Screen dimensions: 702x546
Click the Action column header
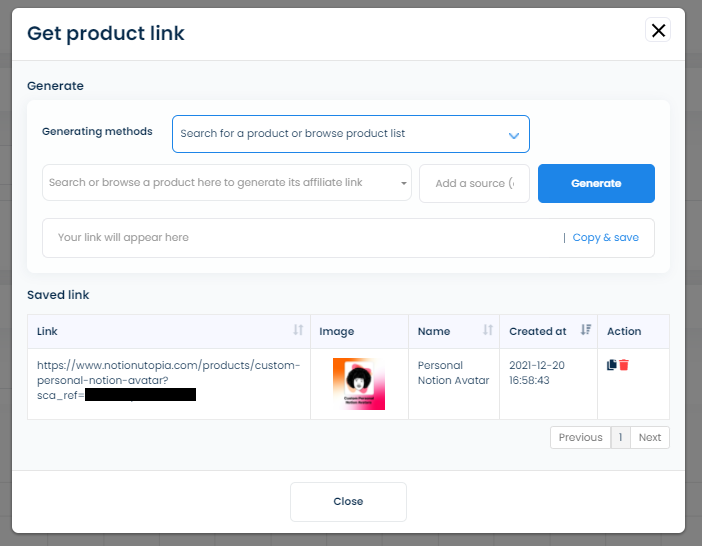[x=624, y=331]
